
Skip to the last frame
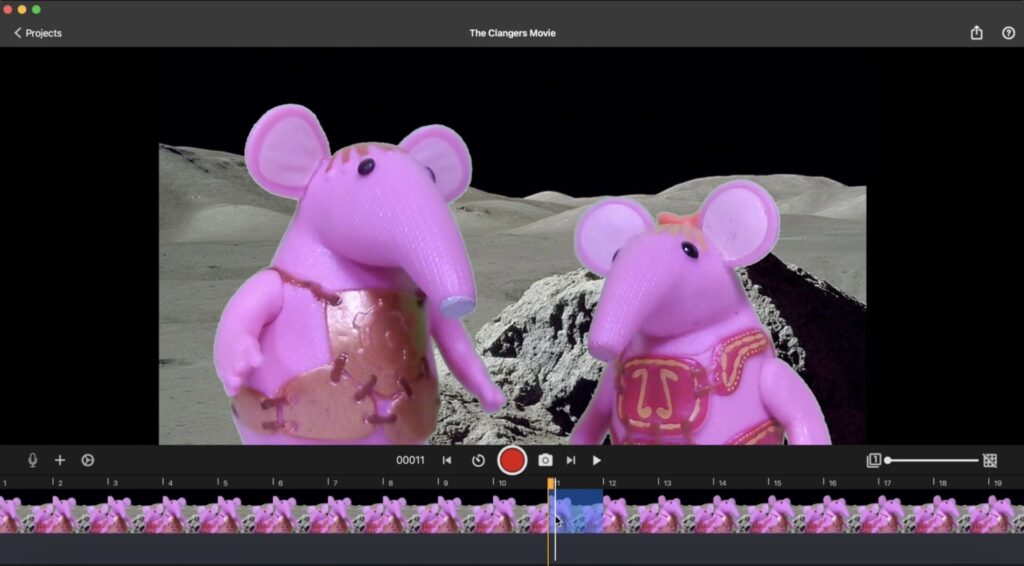(x=571, y=460)
